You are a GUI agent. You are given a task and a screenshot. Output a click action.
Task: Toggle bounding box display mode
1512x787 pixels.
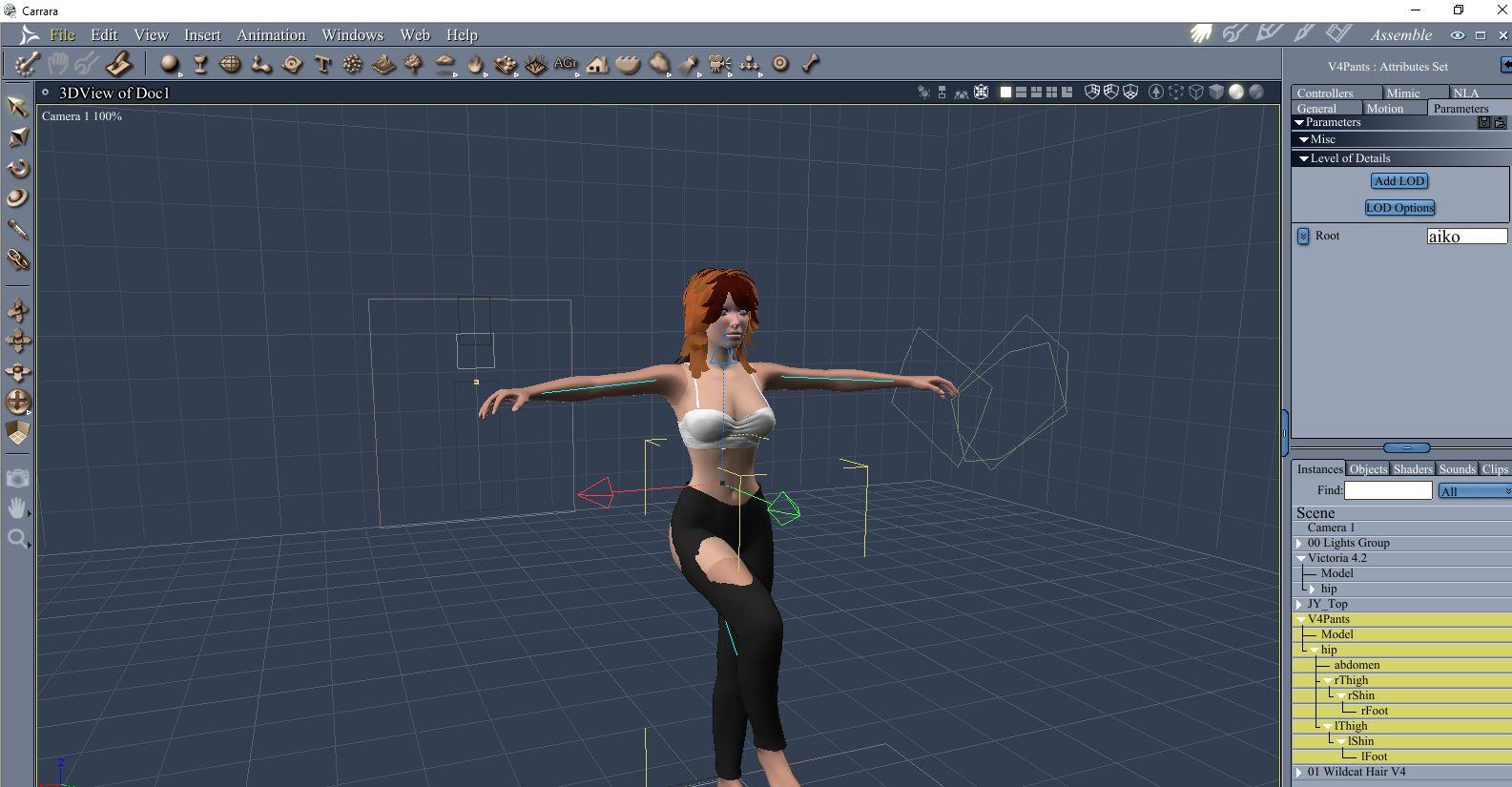[1176, 93]
